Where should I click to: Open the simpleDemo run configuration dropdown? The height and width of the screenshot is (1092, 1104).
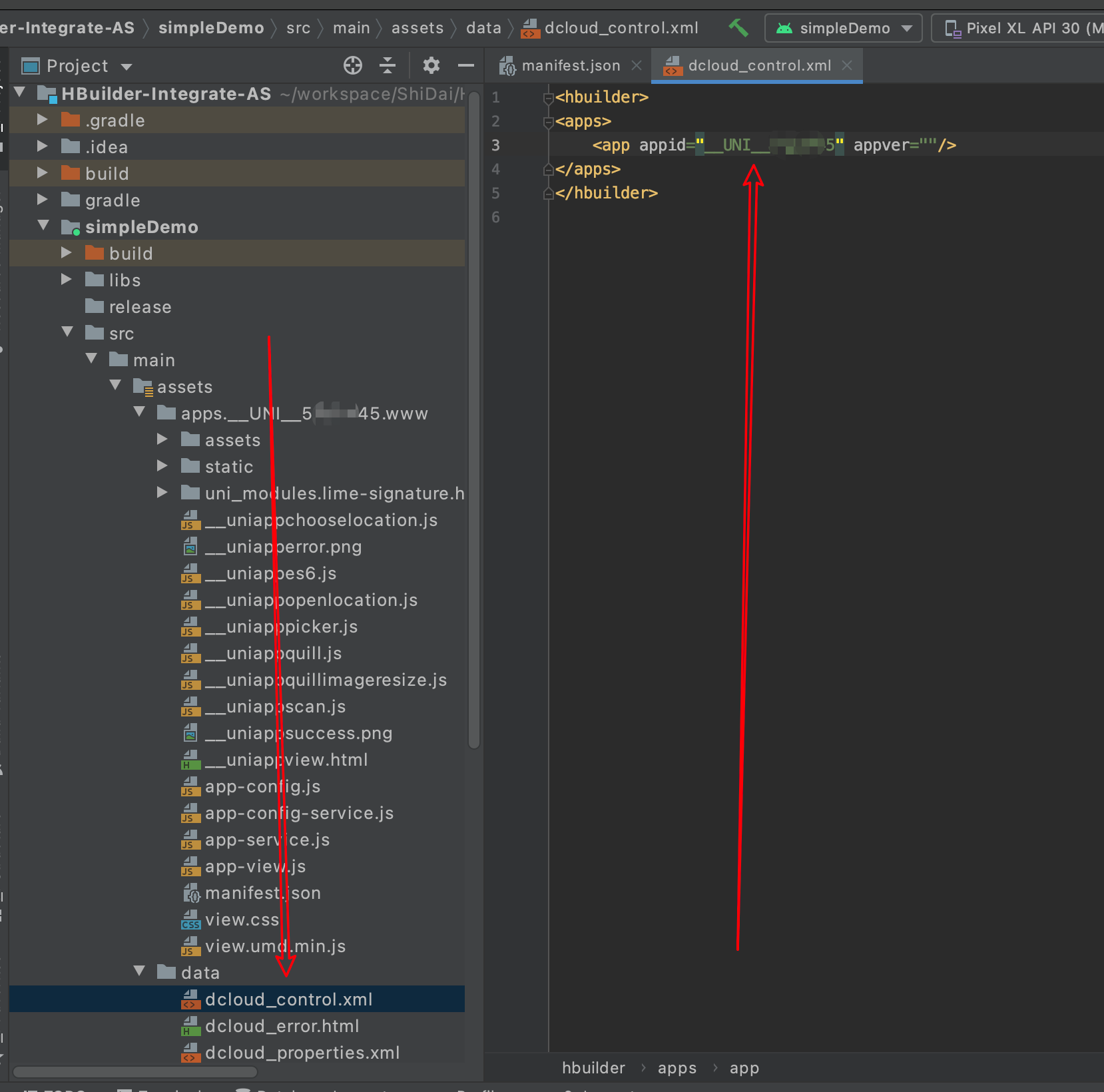pos(907,28)
